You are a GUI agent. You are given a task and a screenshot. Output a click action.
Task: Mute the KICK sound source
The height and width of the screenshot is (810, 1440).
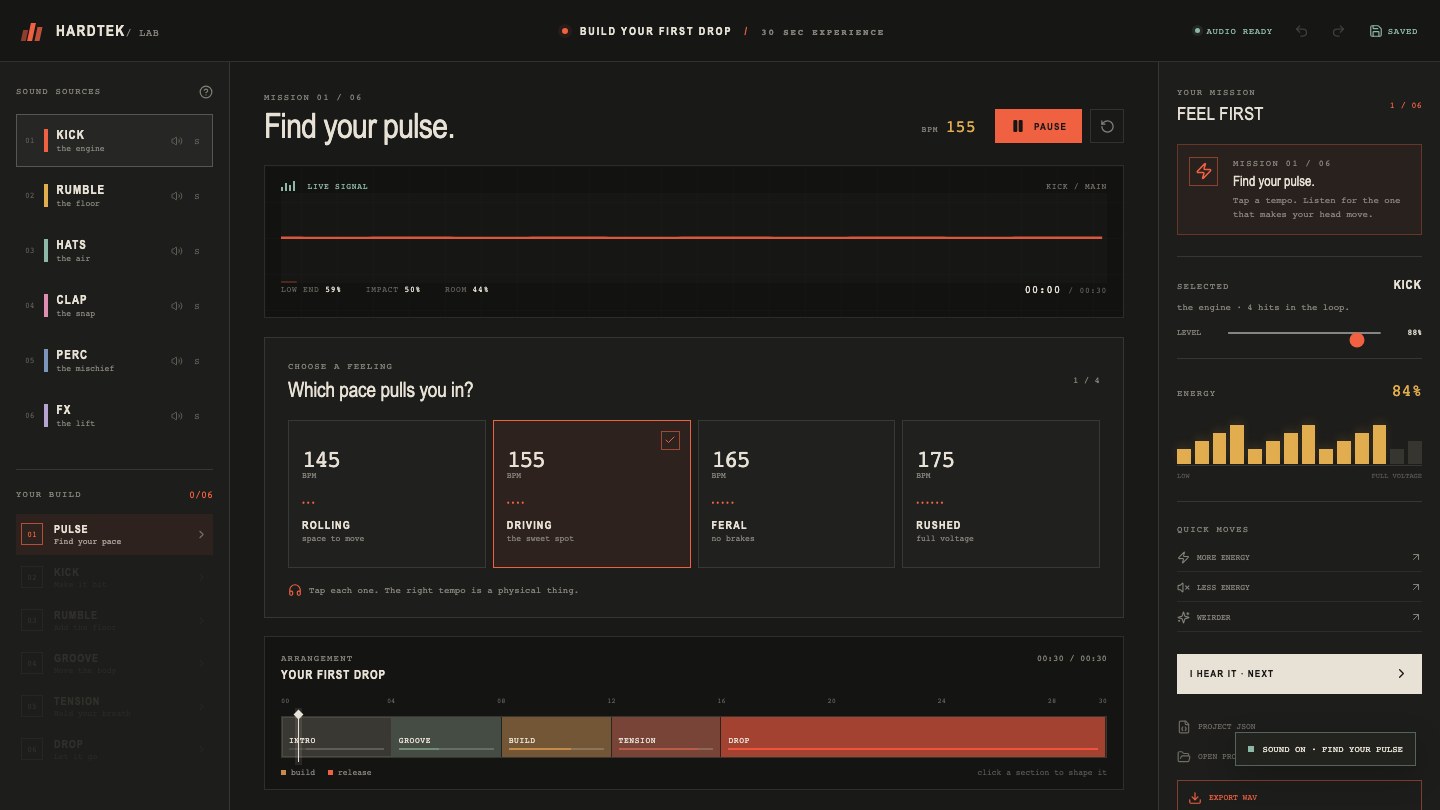pos(177,141)
